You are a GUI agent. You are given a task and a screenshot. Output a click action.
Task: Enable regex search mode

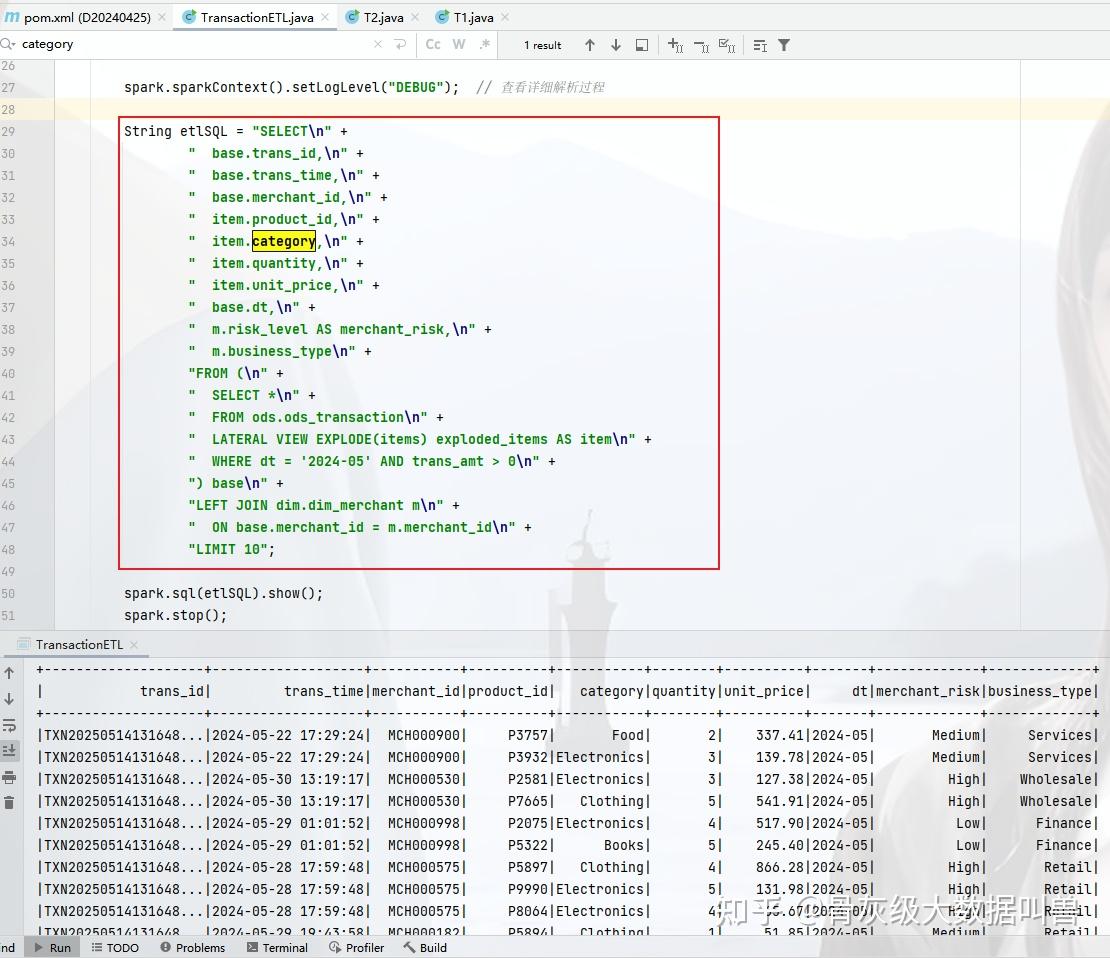pos(484,44)
